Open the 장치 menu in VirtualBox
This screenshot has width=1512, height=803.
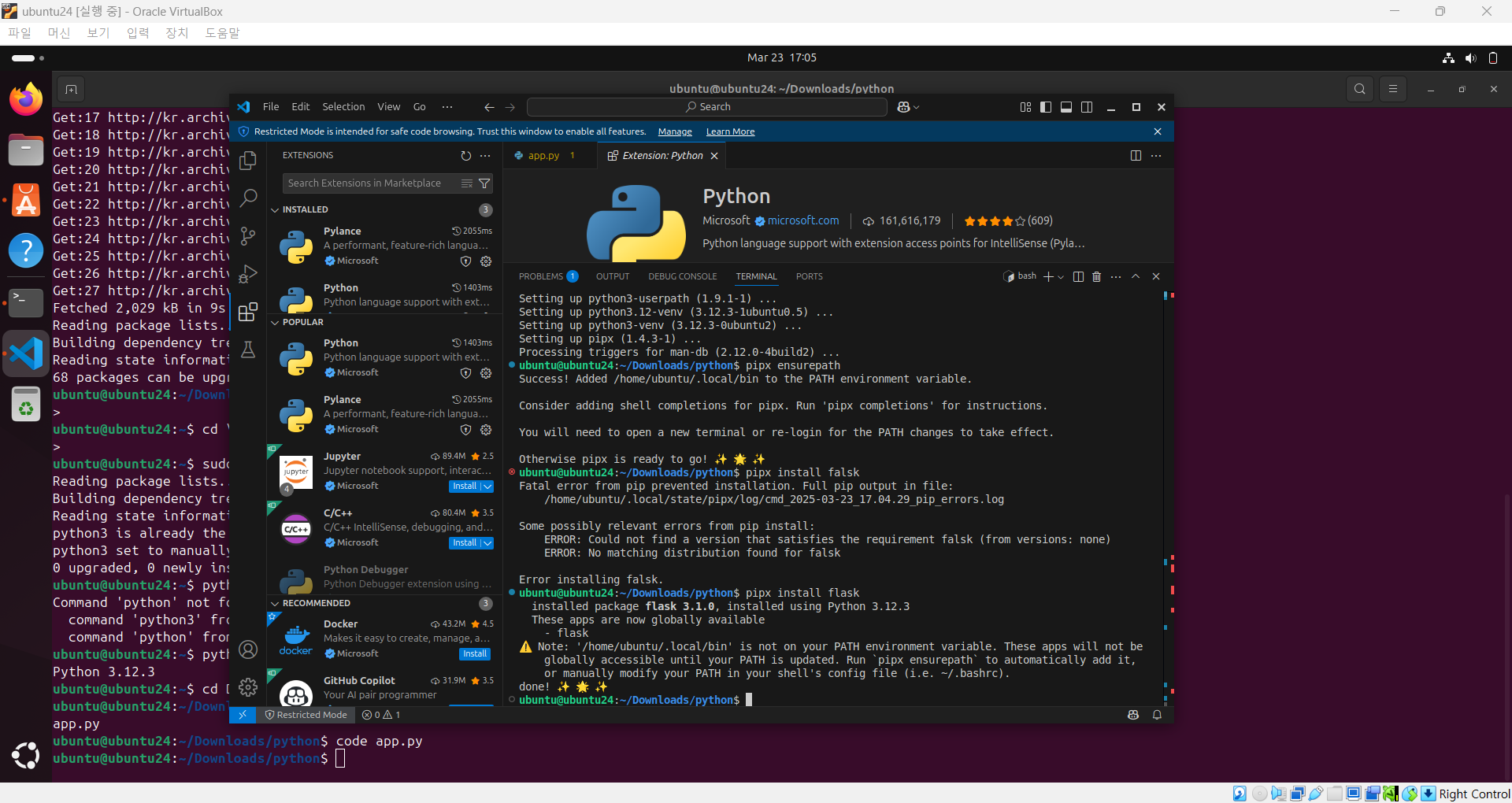pyautogui.click(x=176, y=33)
